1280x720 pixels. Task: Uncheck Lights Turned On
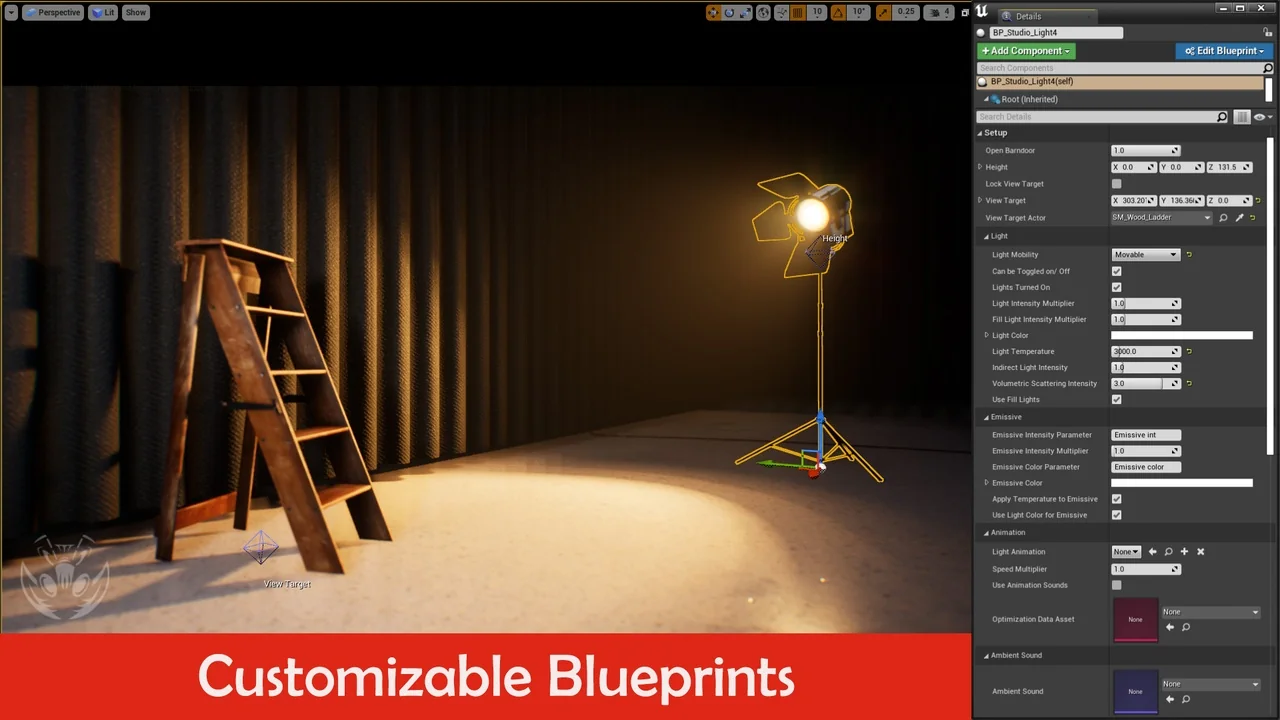[x=1117, y=288]
